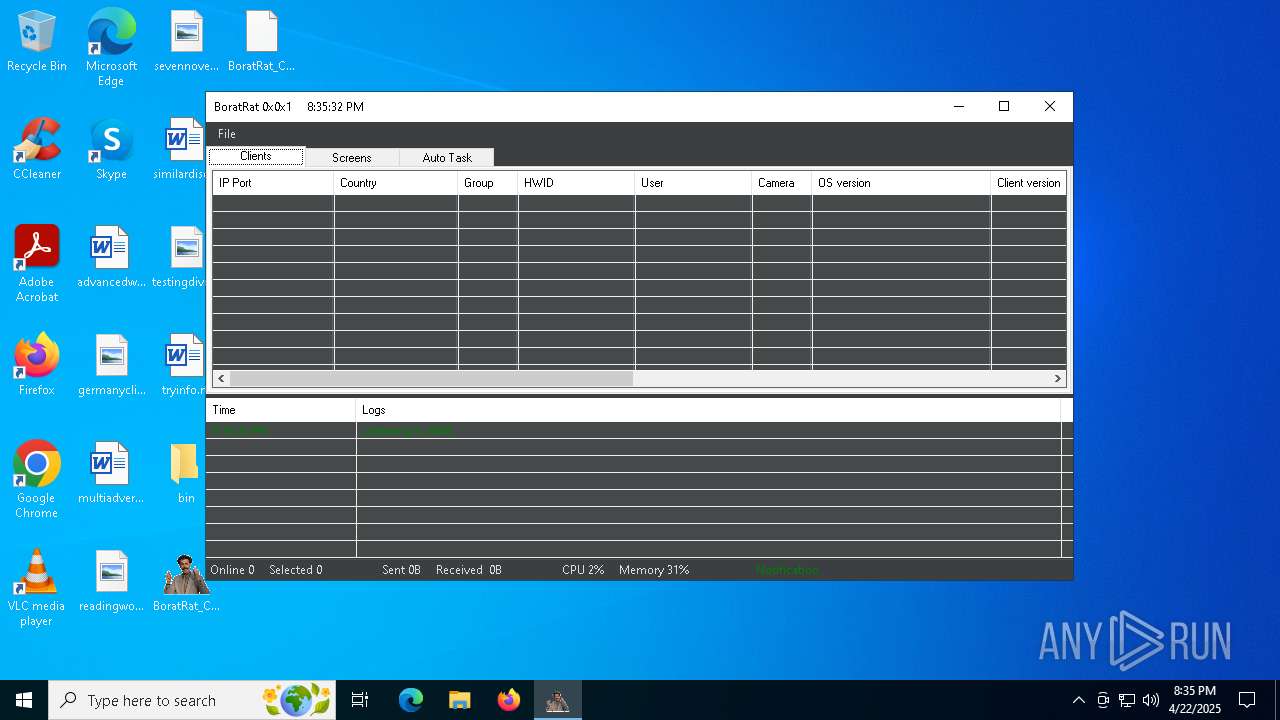Open Firefox from the taskbar
The width and height of the screenshot is (1280, 720).
tap(508, 700)
